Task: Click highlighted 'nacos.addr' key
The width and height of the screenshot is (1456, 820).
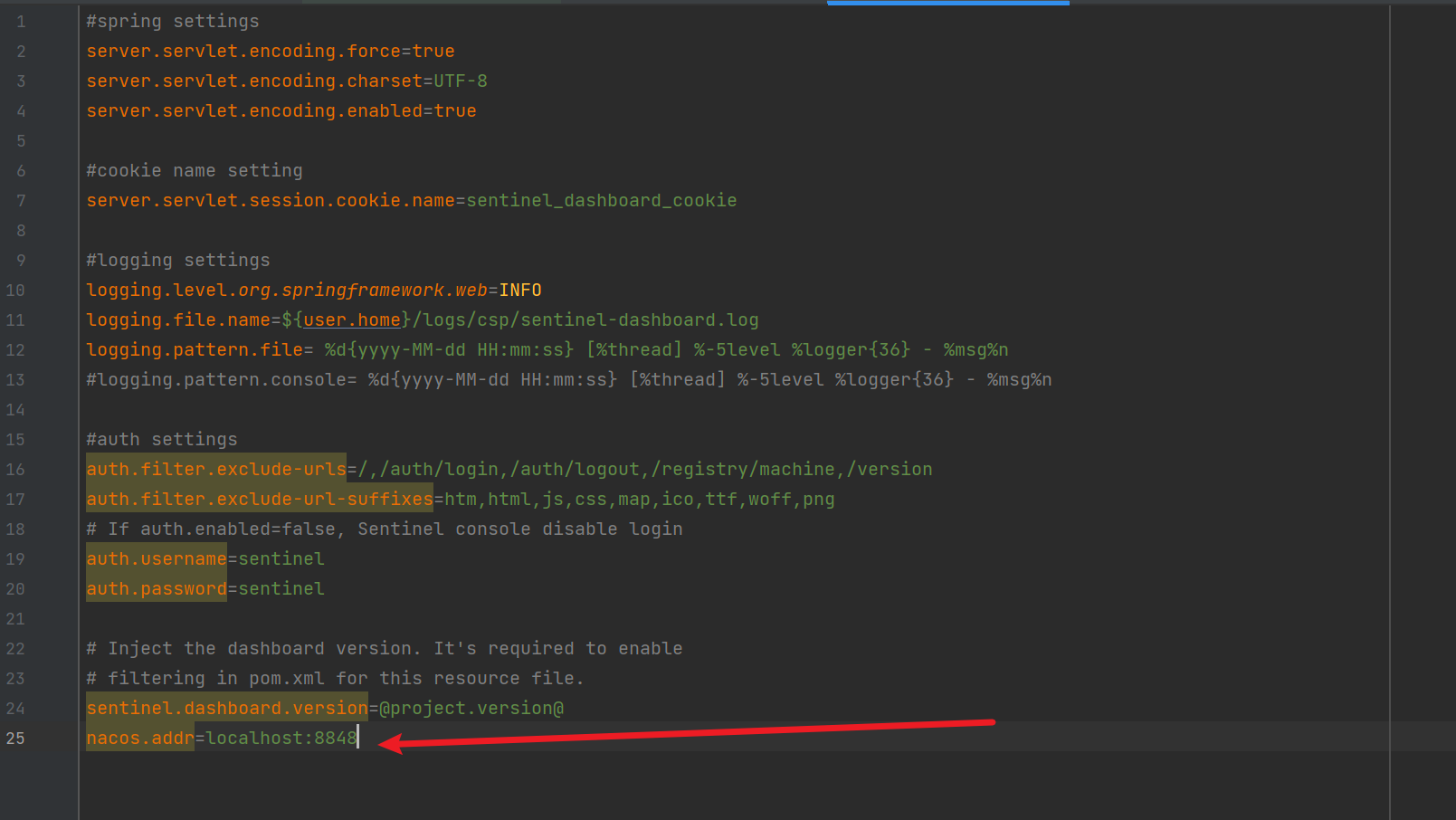Action: coord(140,739)
